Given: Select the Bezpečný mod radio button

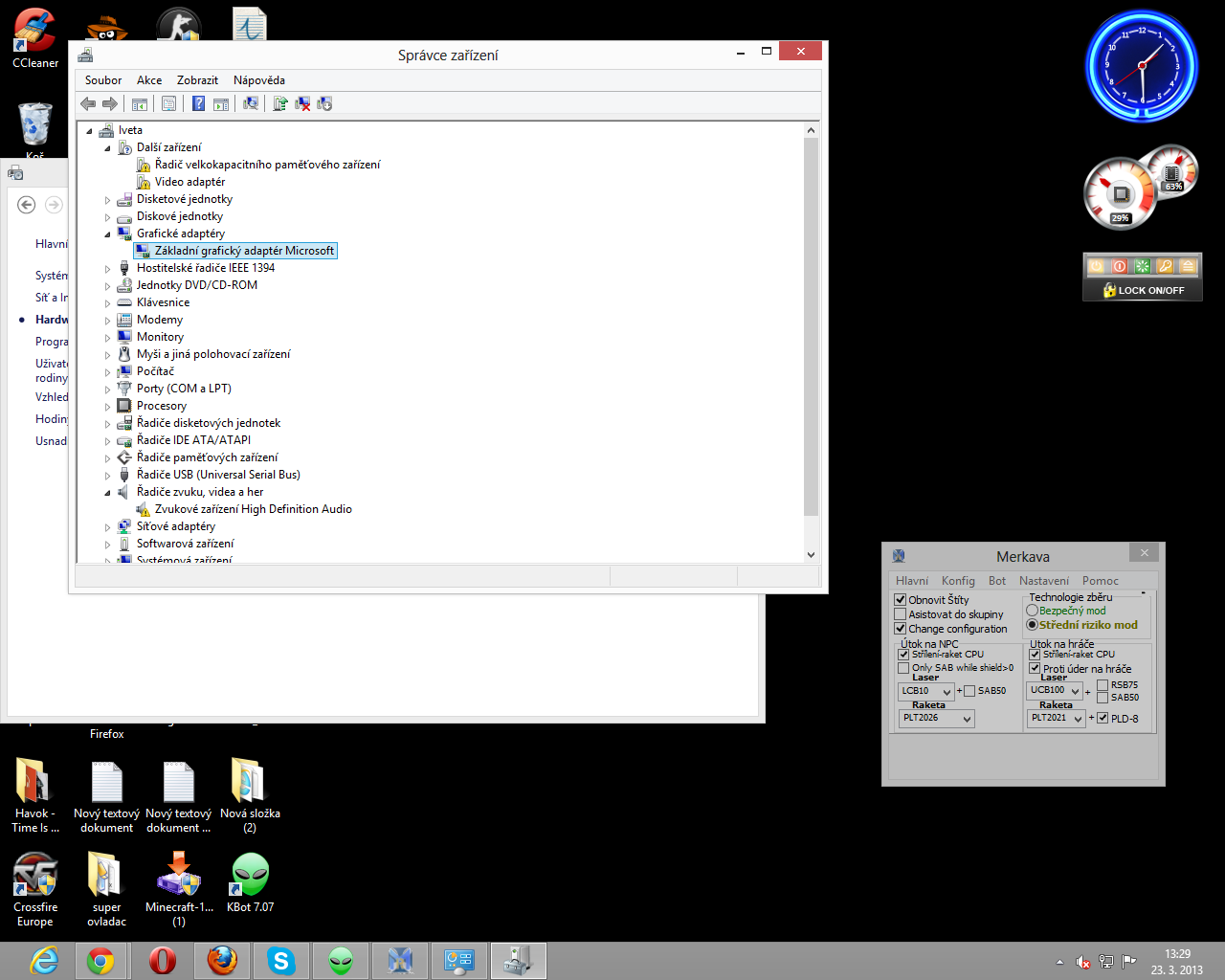Looking at the screenshot, I should click(x=1032, y=611).
